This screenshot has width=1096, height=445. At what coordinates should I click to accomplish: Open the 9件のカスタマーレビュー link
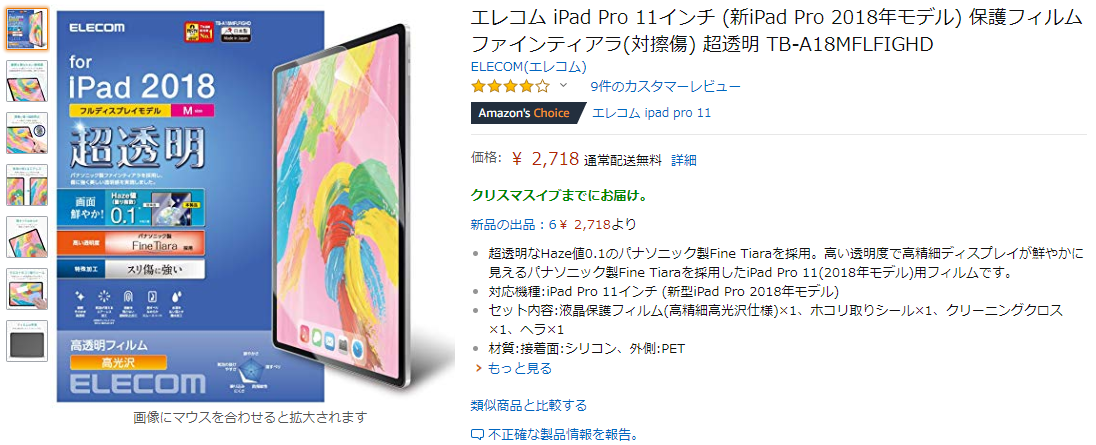tap(665, 87)
